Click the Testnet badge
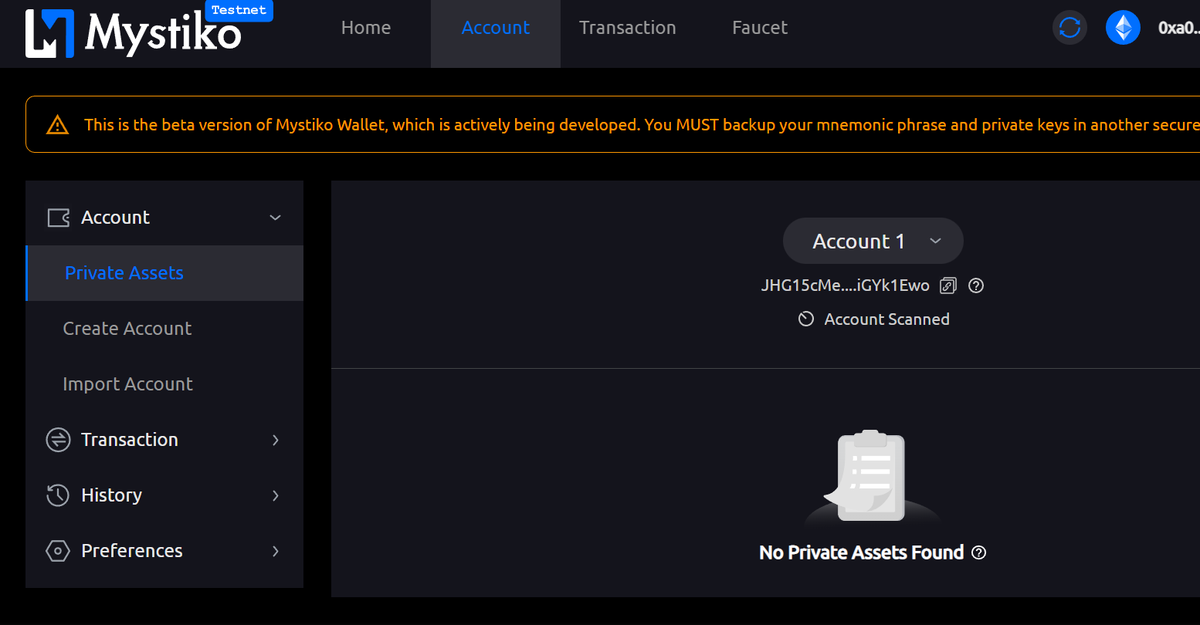The width and height of the screenshot is (1200, 625). [x=239, y=10]
